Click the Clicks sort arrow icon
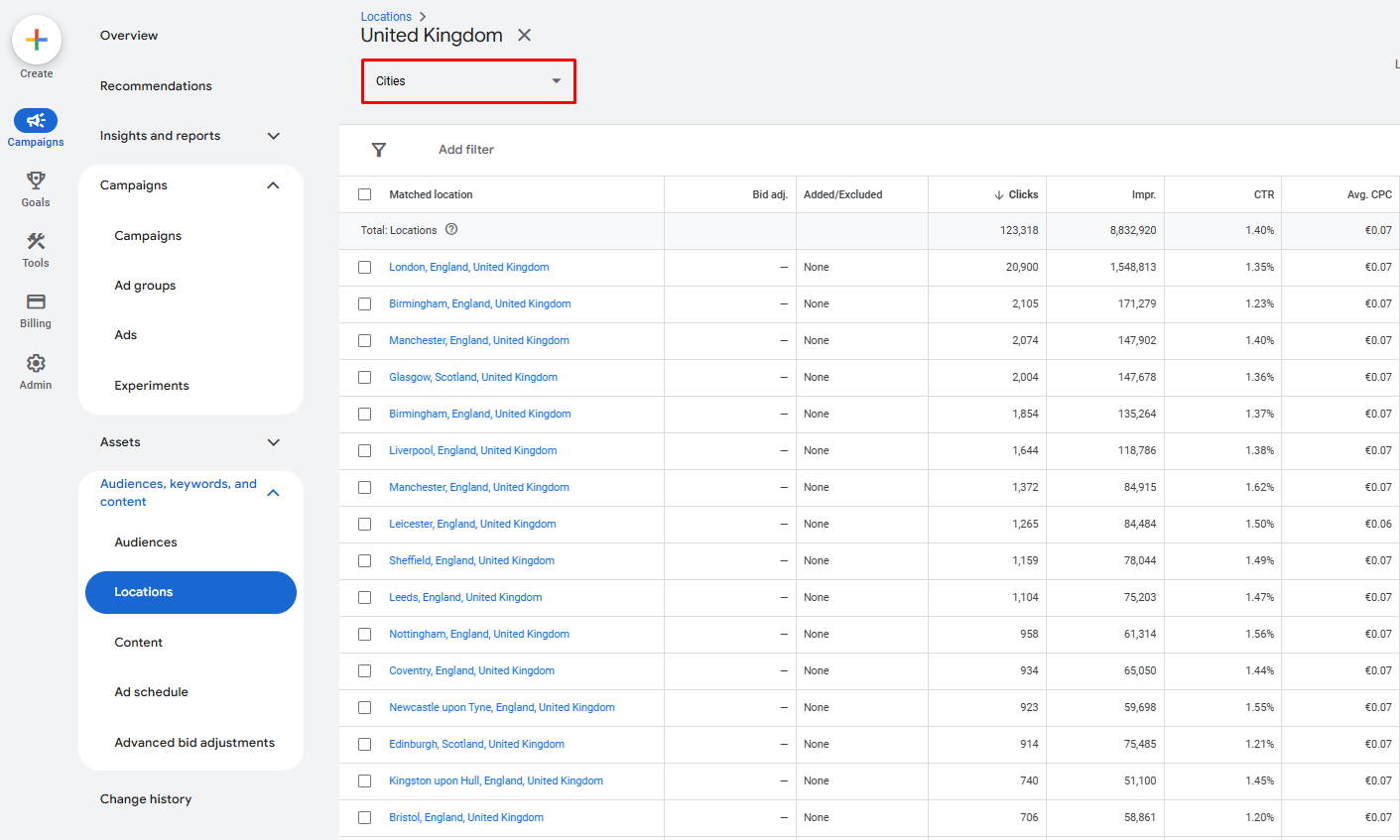The width and height of the screenshot is (1400, 840). point(999,195)
